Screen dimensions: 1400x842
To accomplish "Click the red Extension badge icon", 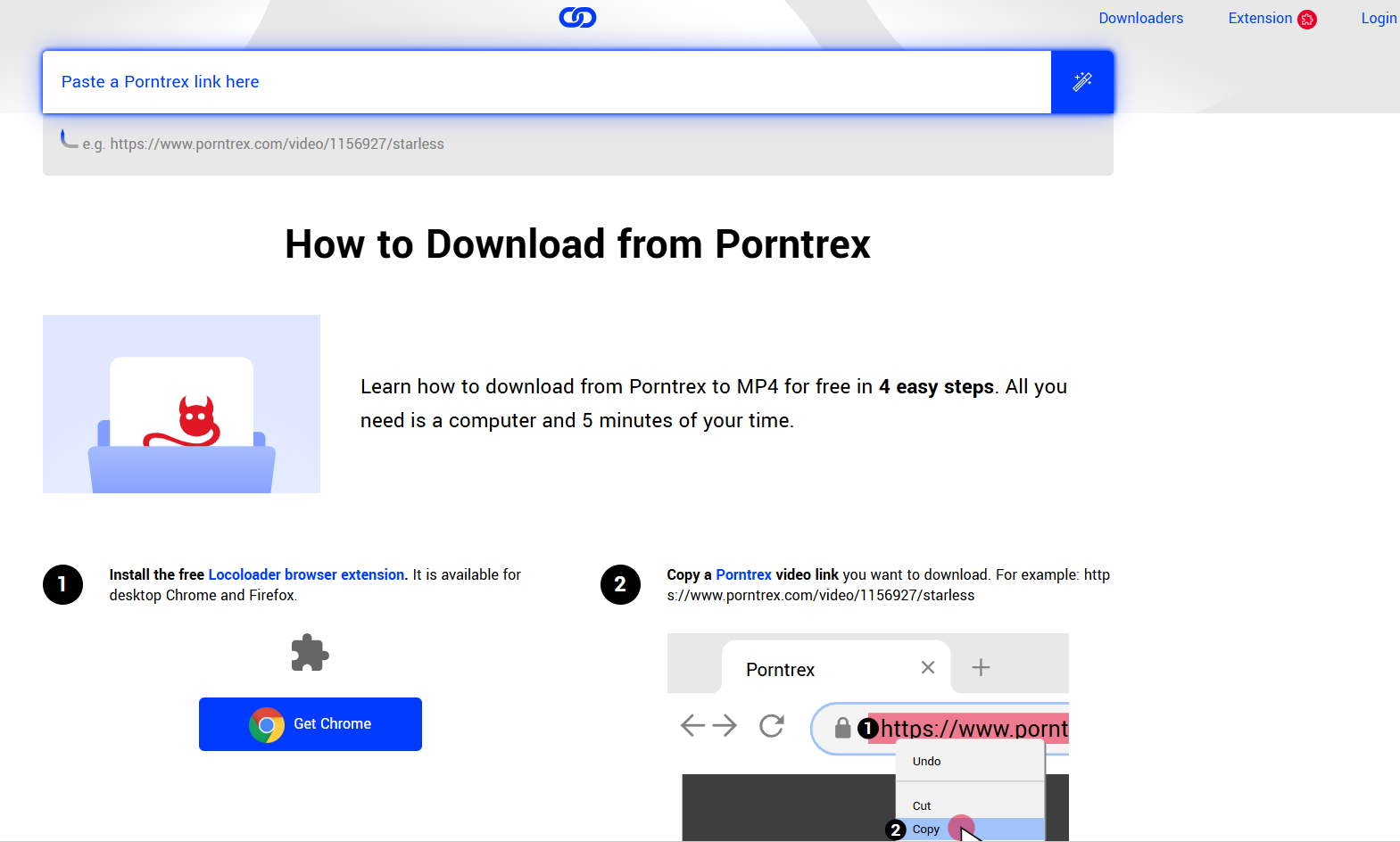I will point(1307,19).
